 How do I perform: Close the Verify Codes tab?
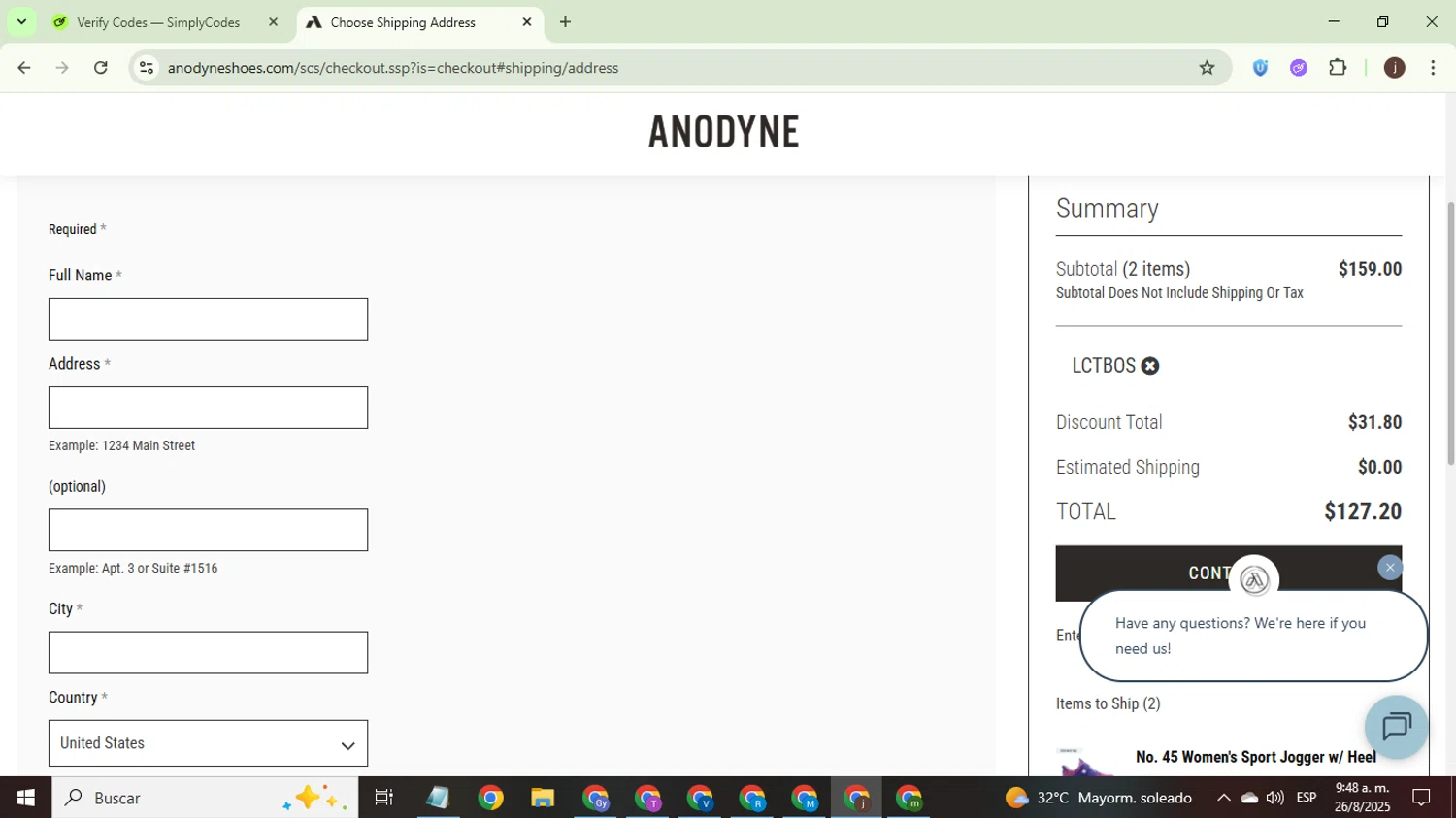click(273, 22)
